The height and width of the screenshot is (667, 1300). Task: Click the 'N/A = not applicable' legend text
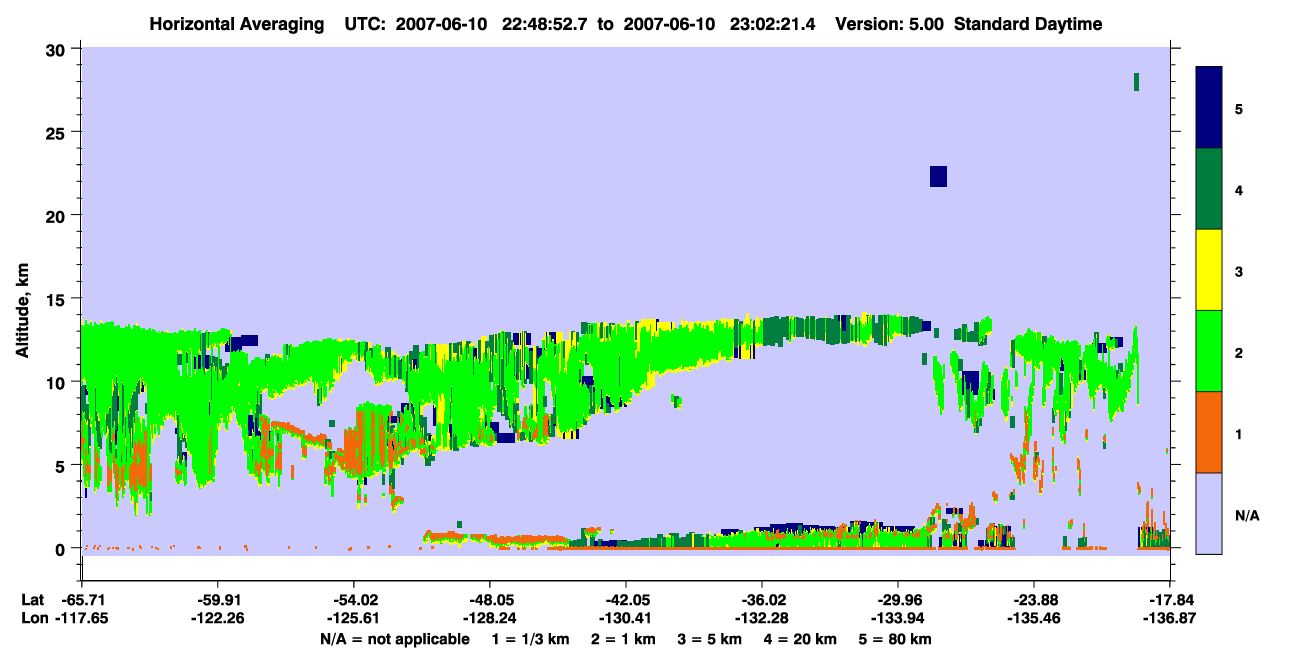pyautogui.click(x=394, y=639)
